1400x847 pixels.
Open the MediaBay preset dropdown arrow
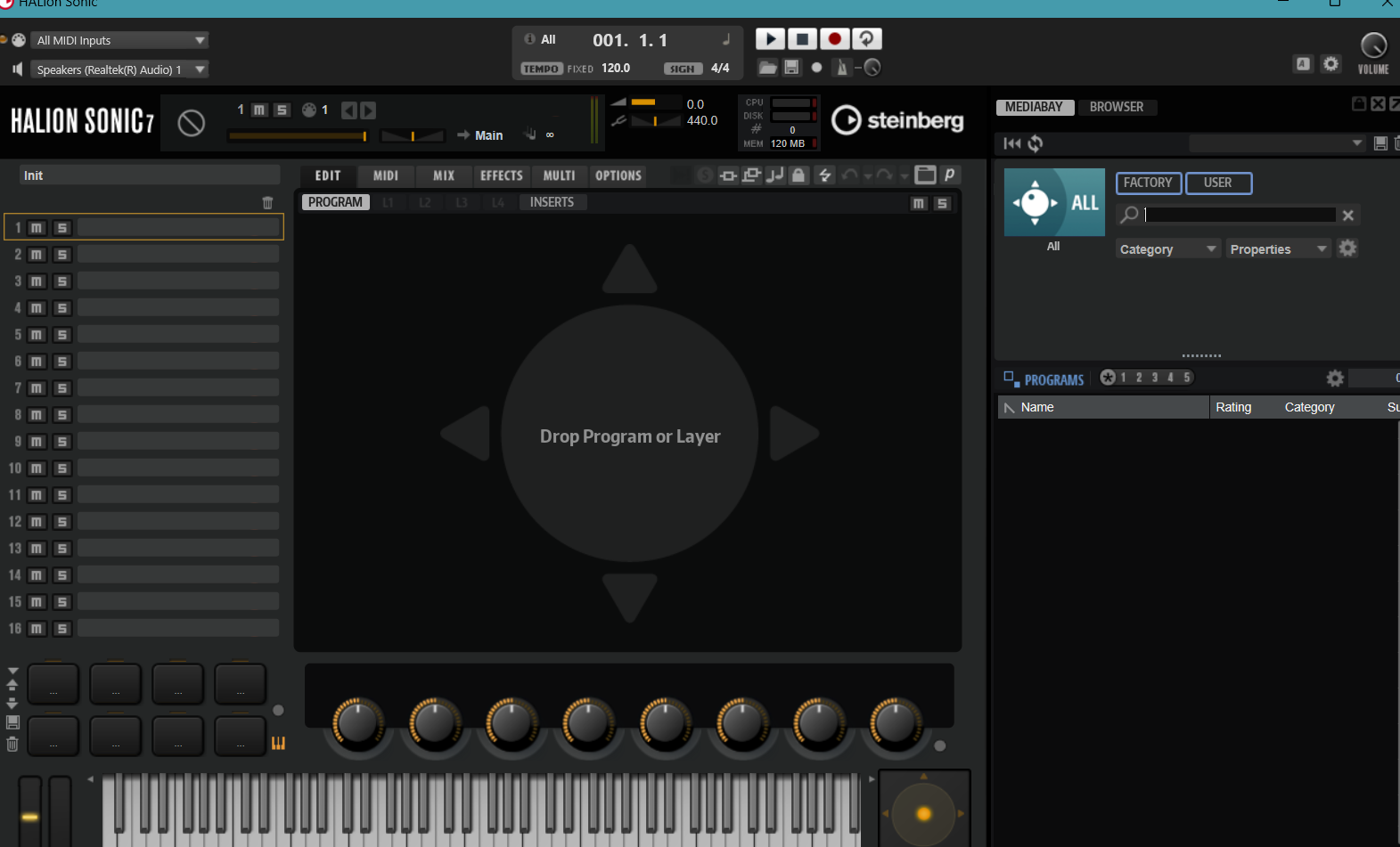1357,143
